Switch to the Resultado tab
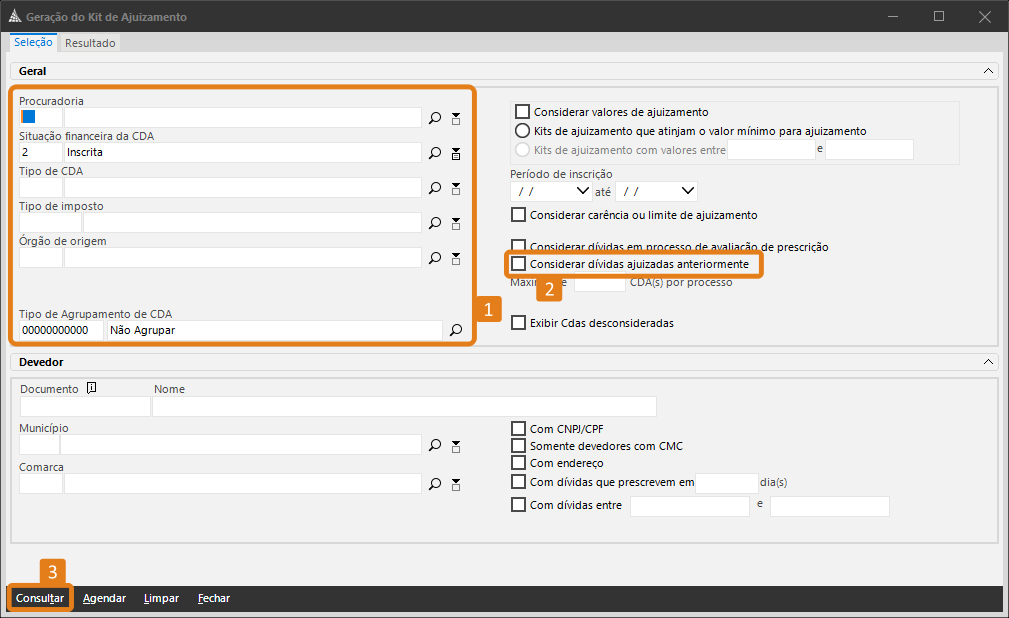The width and height of the screenshot is (1009, 618). click(x=91, y=43)
